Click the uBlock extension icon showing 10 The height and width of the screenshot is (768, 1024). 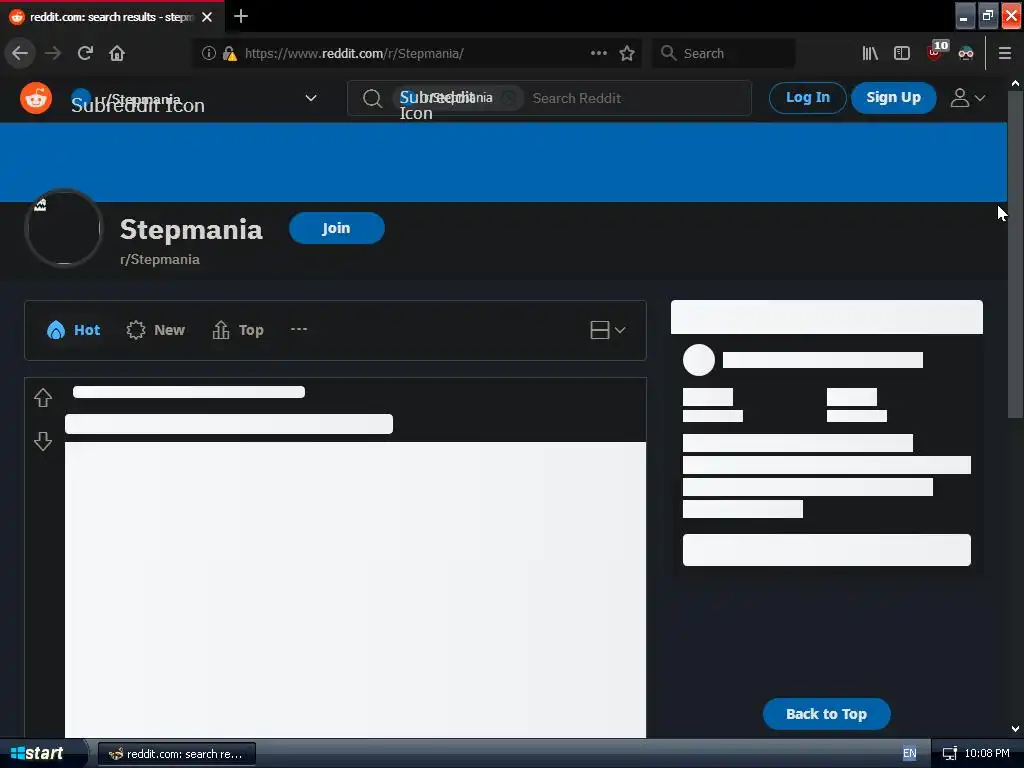click(936, 51)
